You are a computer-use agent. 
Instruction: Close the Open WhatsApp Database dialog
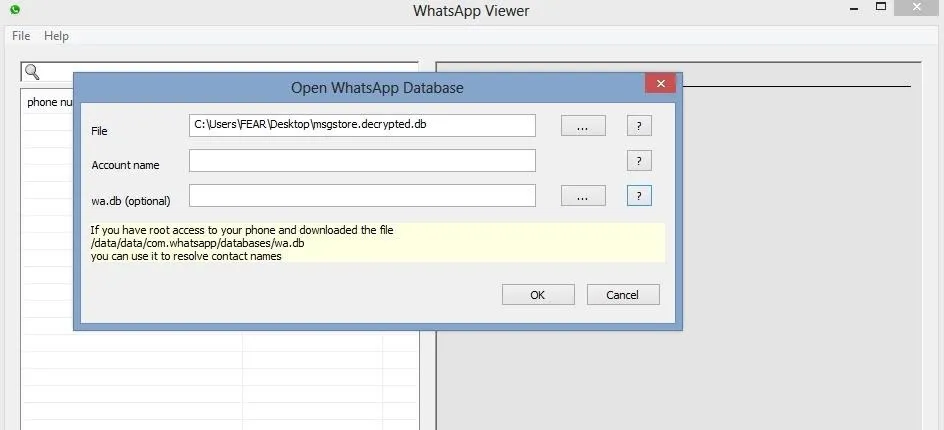click(660, 84)
